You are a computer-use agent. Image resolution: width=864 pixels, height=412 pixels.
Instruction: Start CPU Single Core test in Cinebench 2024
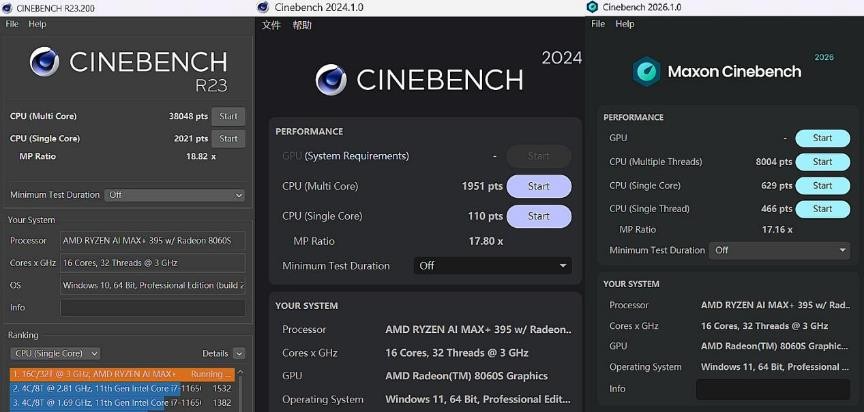coord(539,216)
